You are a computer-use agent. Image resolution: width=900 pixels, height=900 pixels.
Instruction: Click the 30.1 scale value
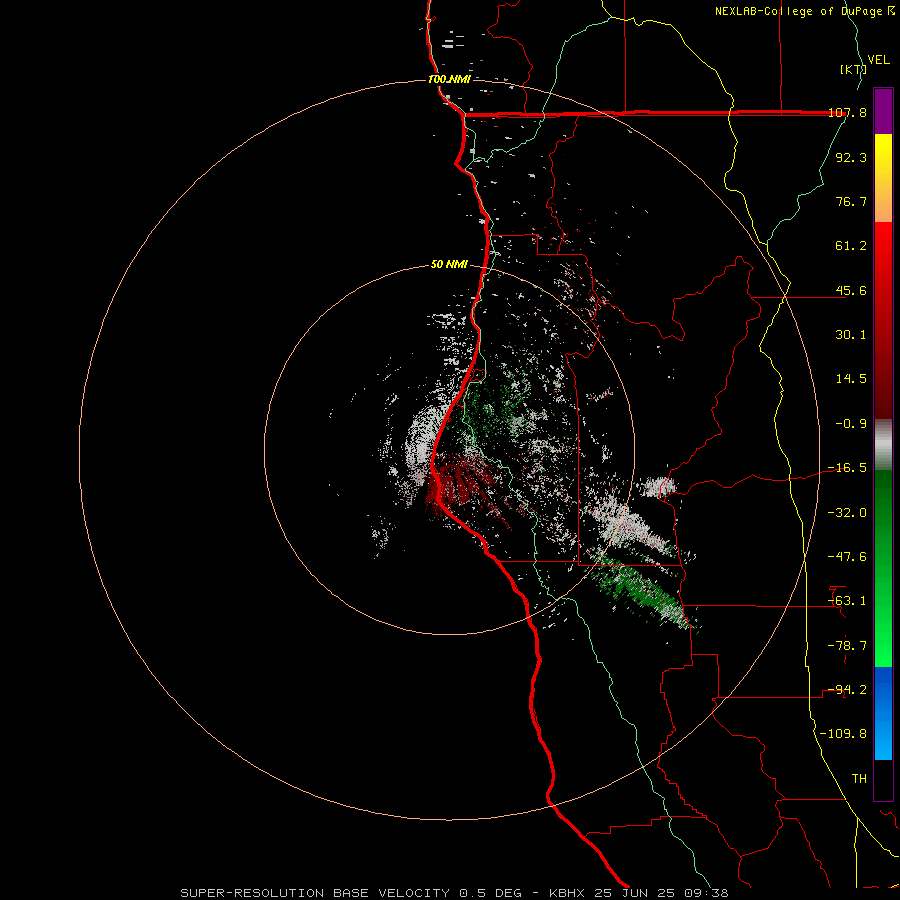tap(851, 335)
